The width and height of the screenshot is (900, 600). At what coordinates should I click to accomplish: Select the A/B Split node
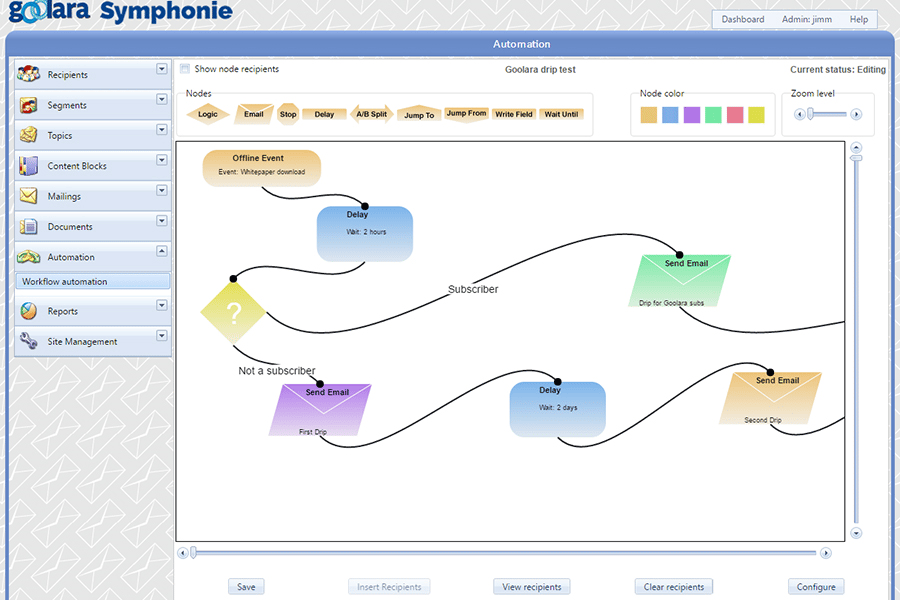(x=371, y=113)
